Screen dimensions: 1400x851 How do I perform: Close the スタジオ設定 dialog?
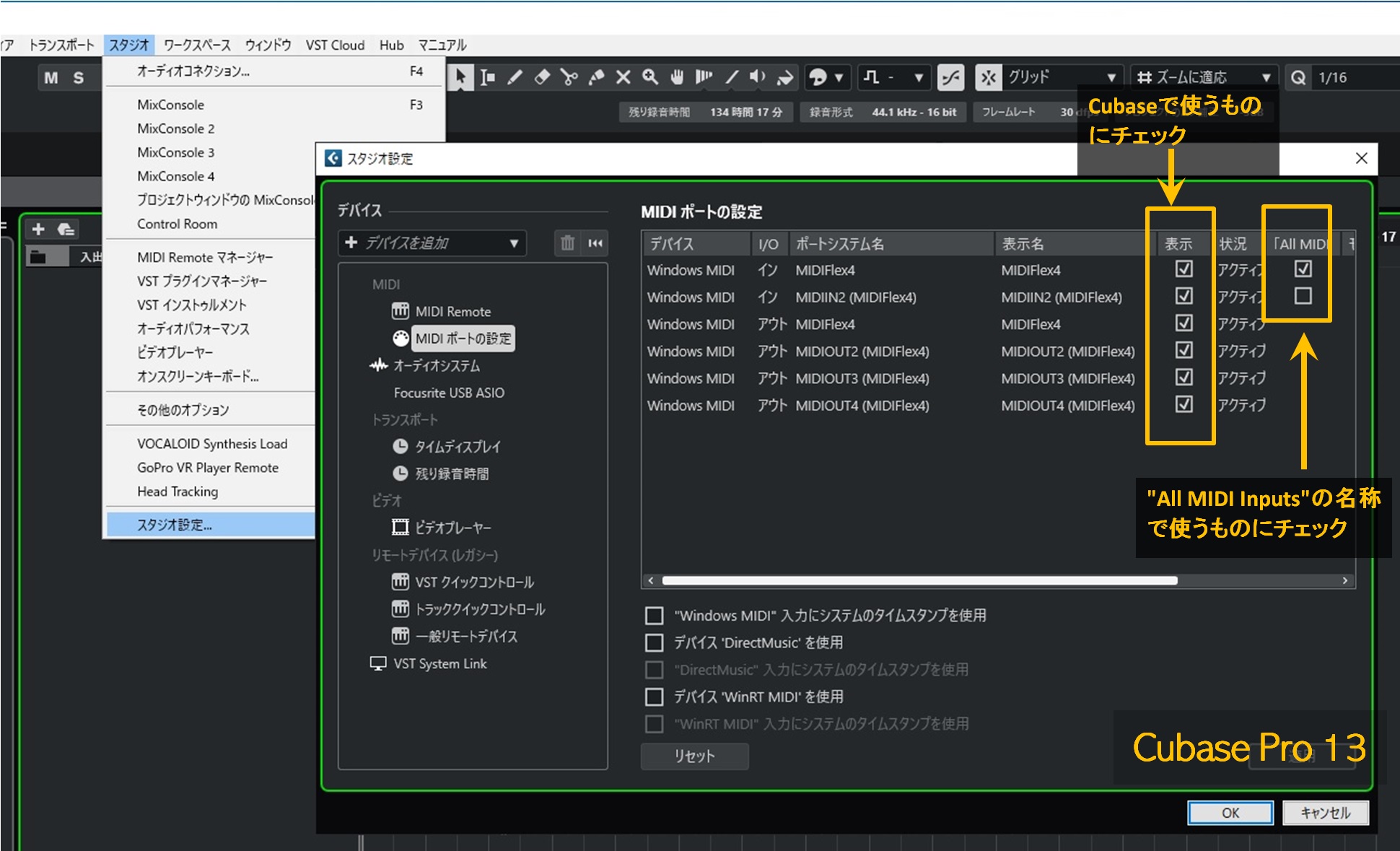coord(1362,158)
